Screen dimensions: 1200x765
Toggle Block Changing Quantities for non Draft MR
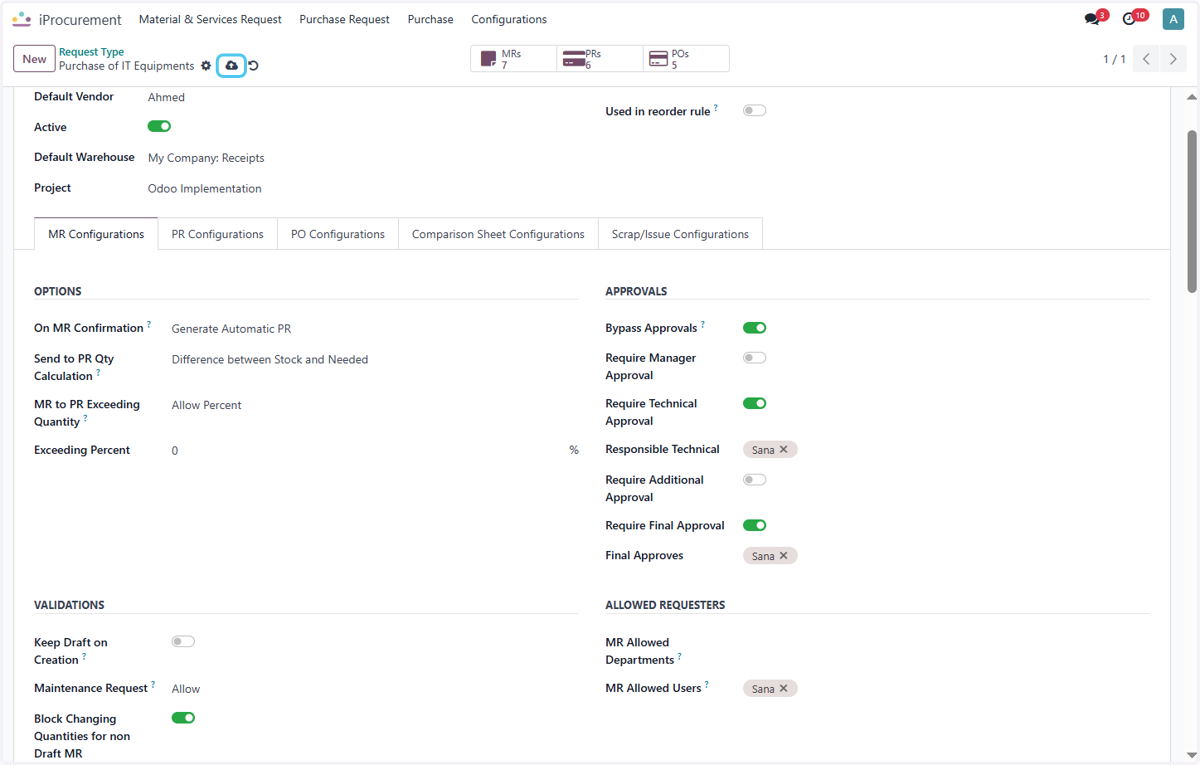click(183, 718)
